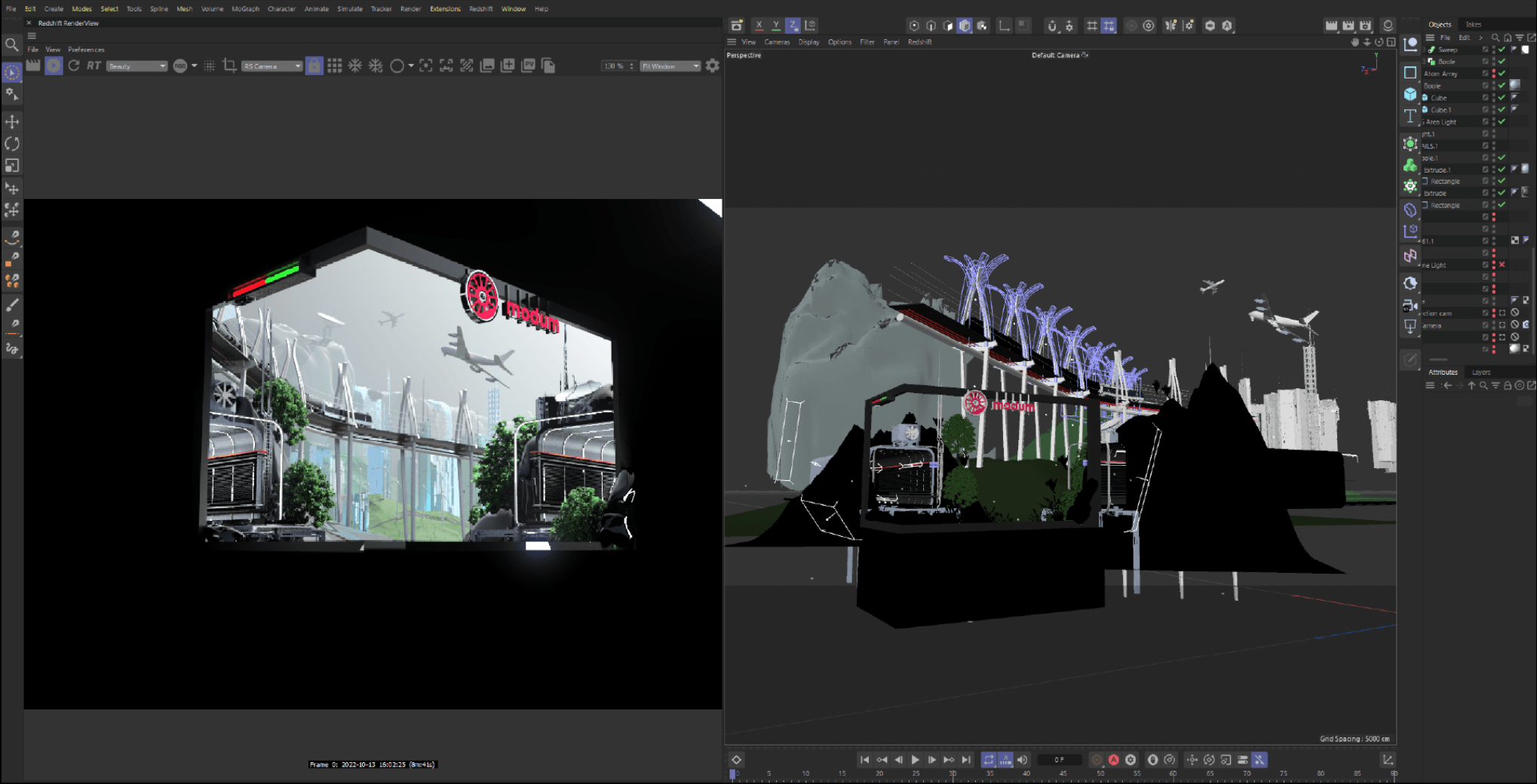Click the Redshift render start button
The width and height of the screenshot is (1537, 784).
(x=54, y=66)
